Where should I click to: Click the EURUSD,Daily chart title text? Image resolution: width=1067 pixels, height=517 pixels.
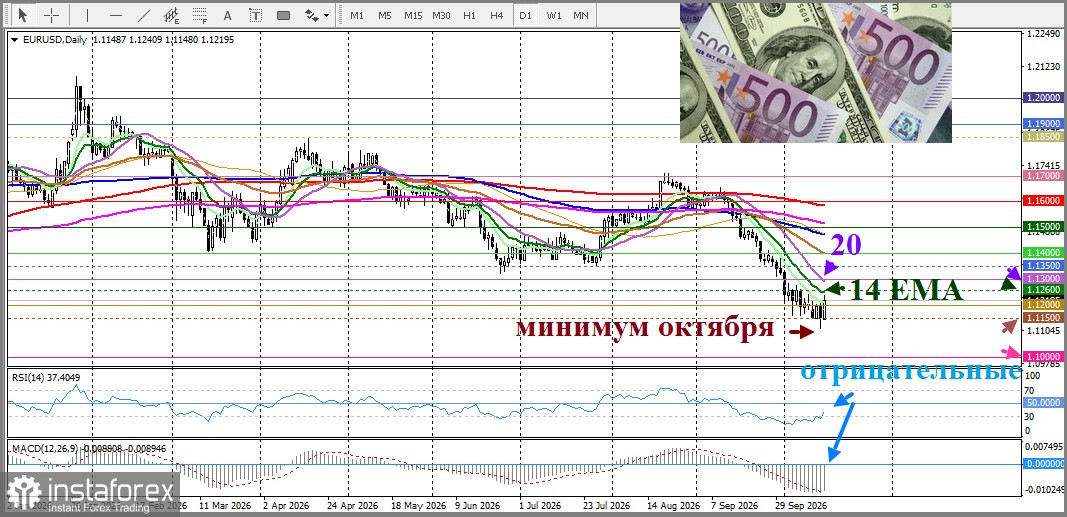coord(54,39)
